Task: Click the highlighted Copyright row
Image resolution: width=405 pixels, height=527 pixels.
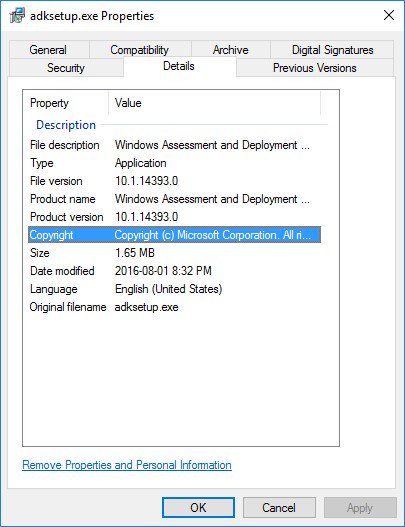Action: pyautogui.click(x=174, y=235)
